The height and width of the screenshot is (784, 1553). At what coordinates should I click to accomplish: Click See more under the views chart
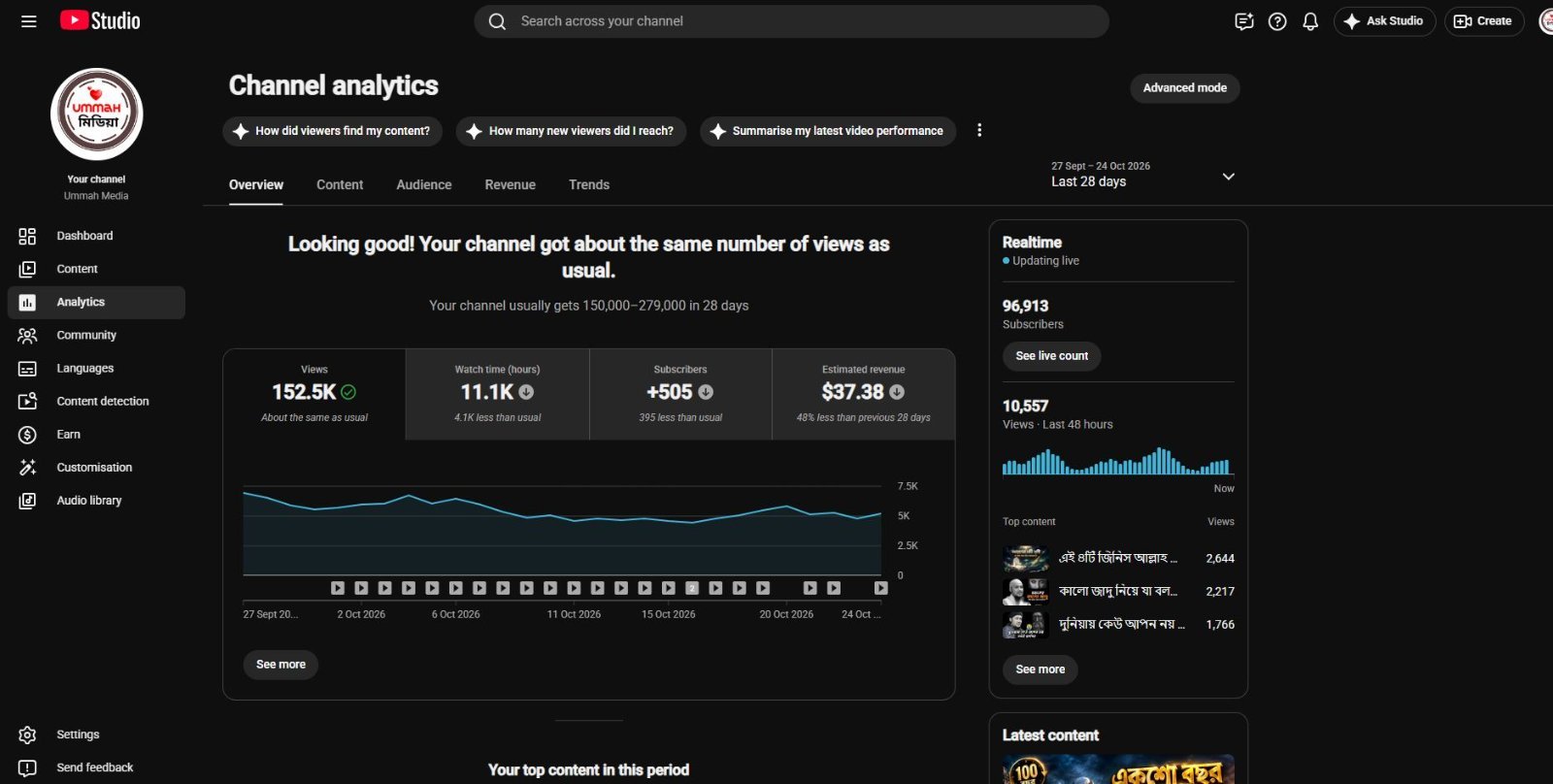pos(281,665)
